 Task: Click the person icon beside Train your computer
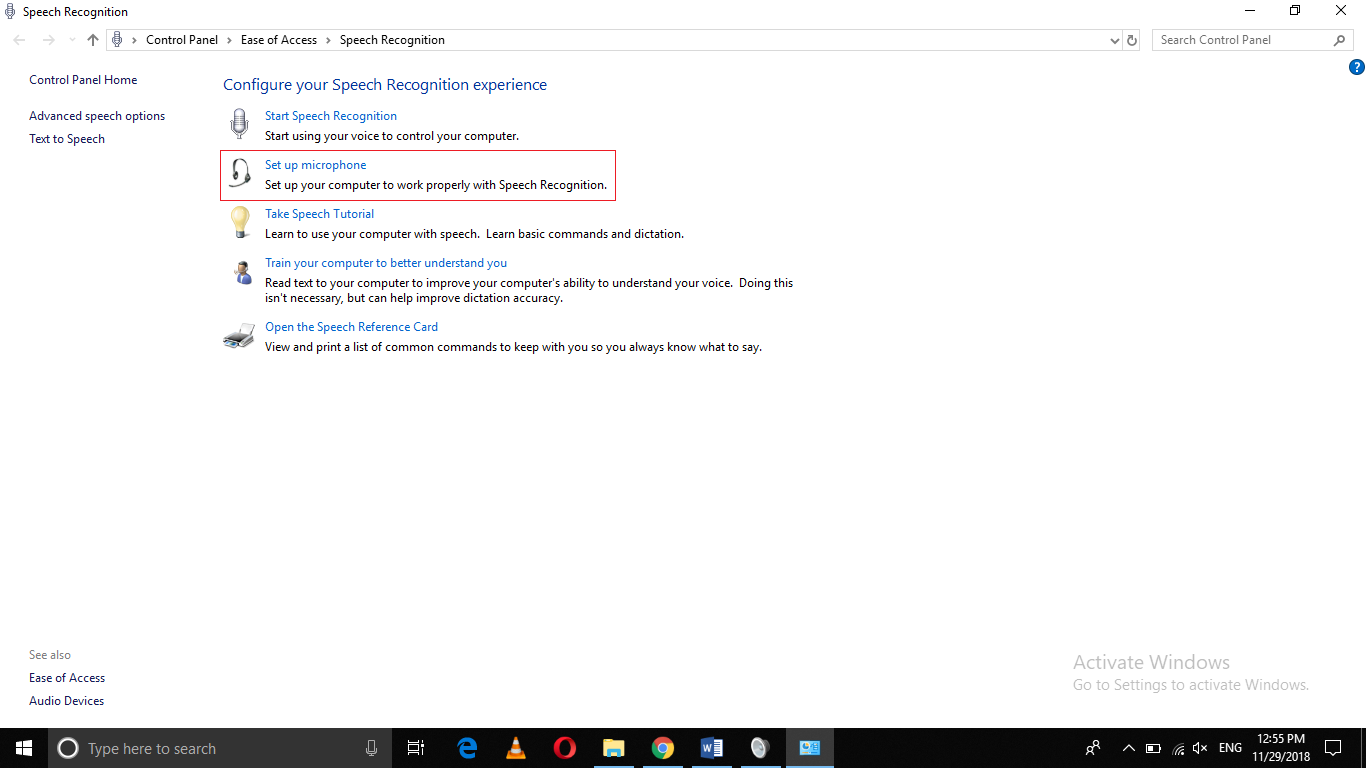[239, 271]
